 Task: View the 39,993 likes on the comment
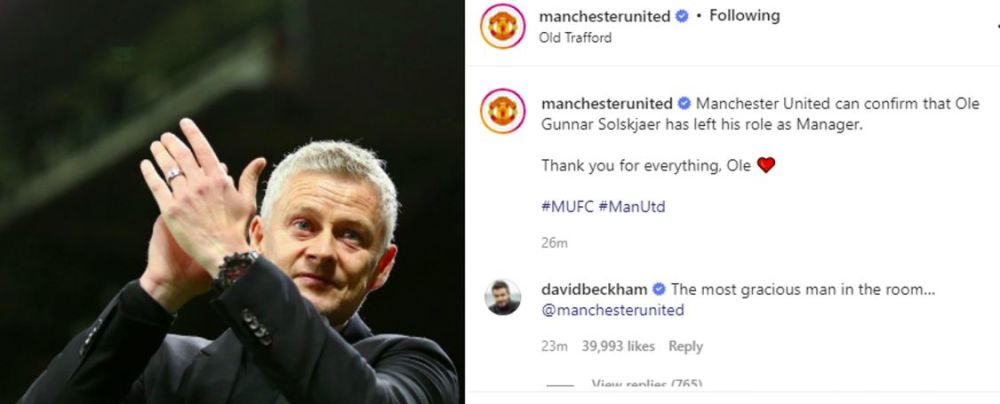(618, 347)
